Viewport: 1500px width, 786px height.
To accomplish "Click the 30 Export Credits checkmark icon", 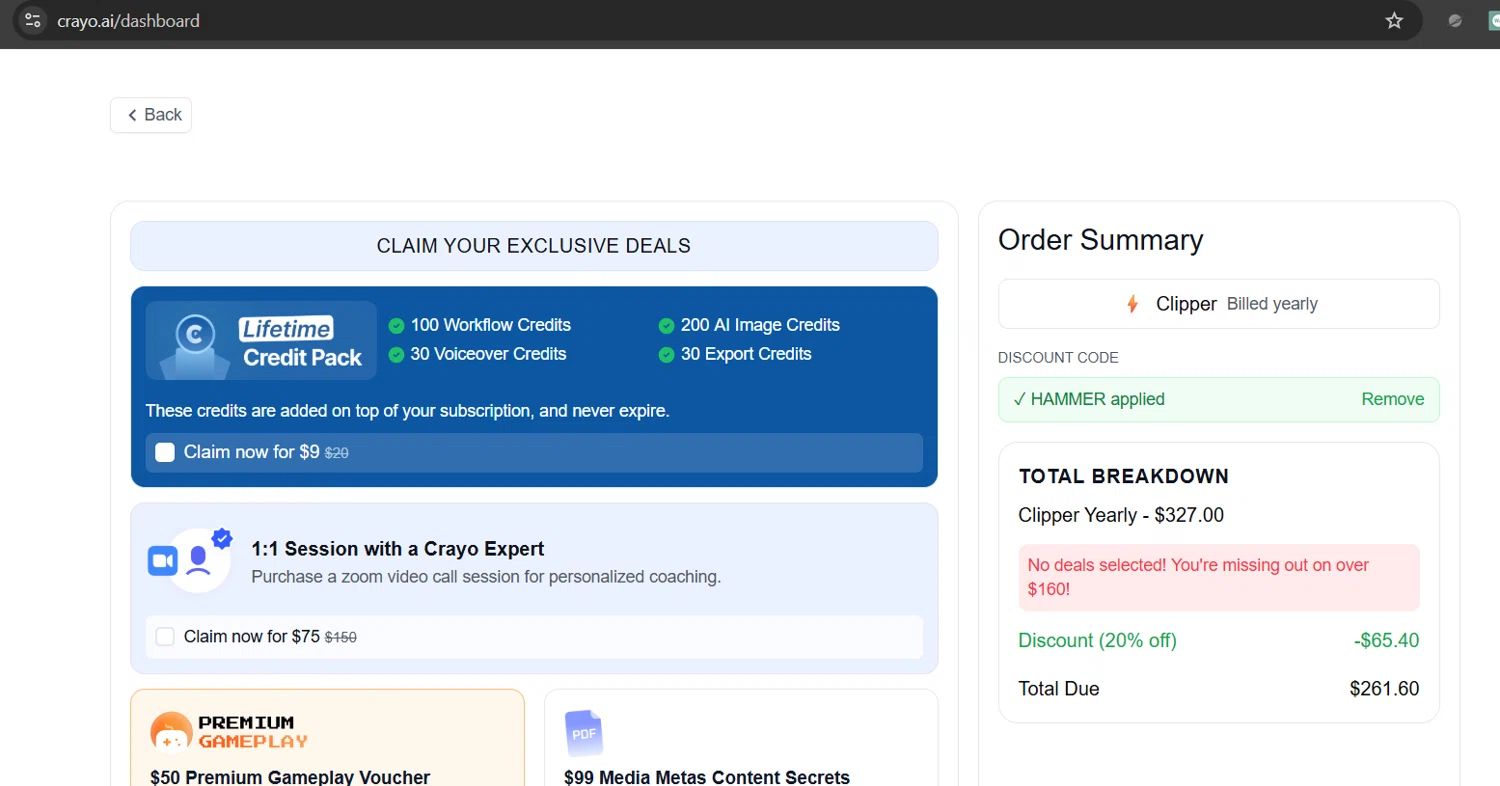I will coord(666,355).
